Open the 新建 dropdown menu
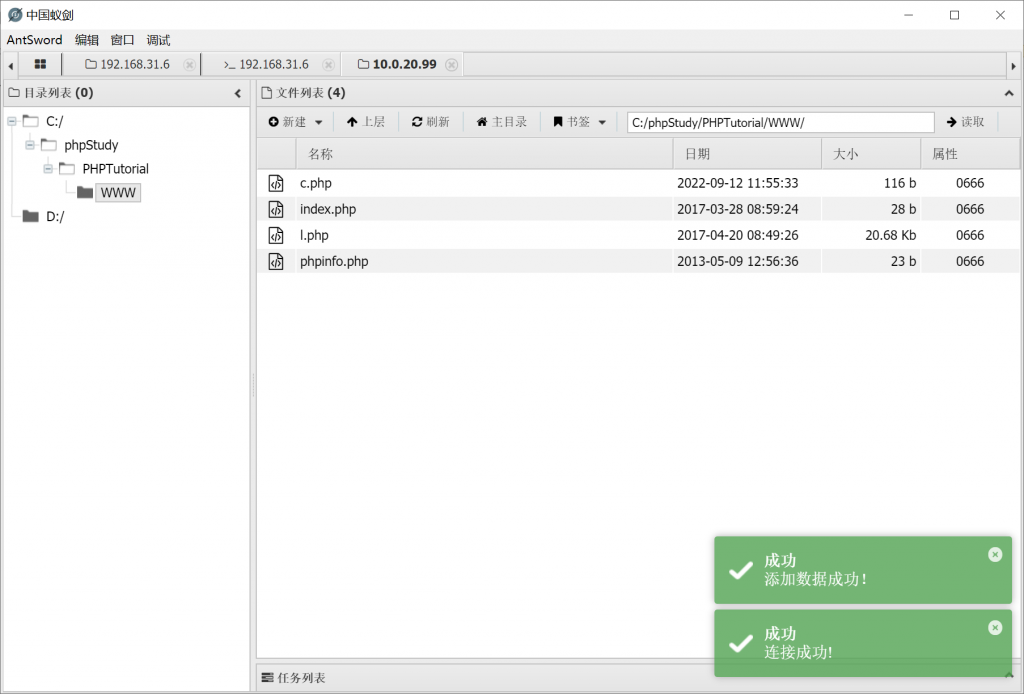Image resolution: width=1024 pixels, height=694 pixels. point(295,122)
